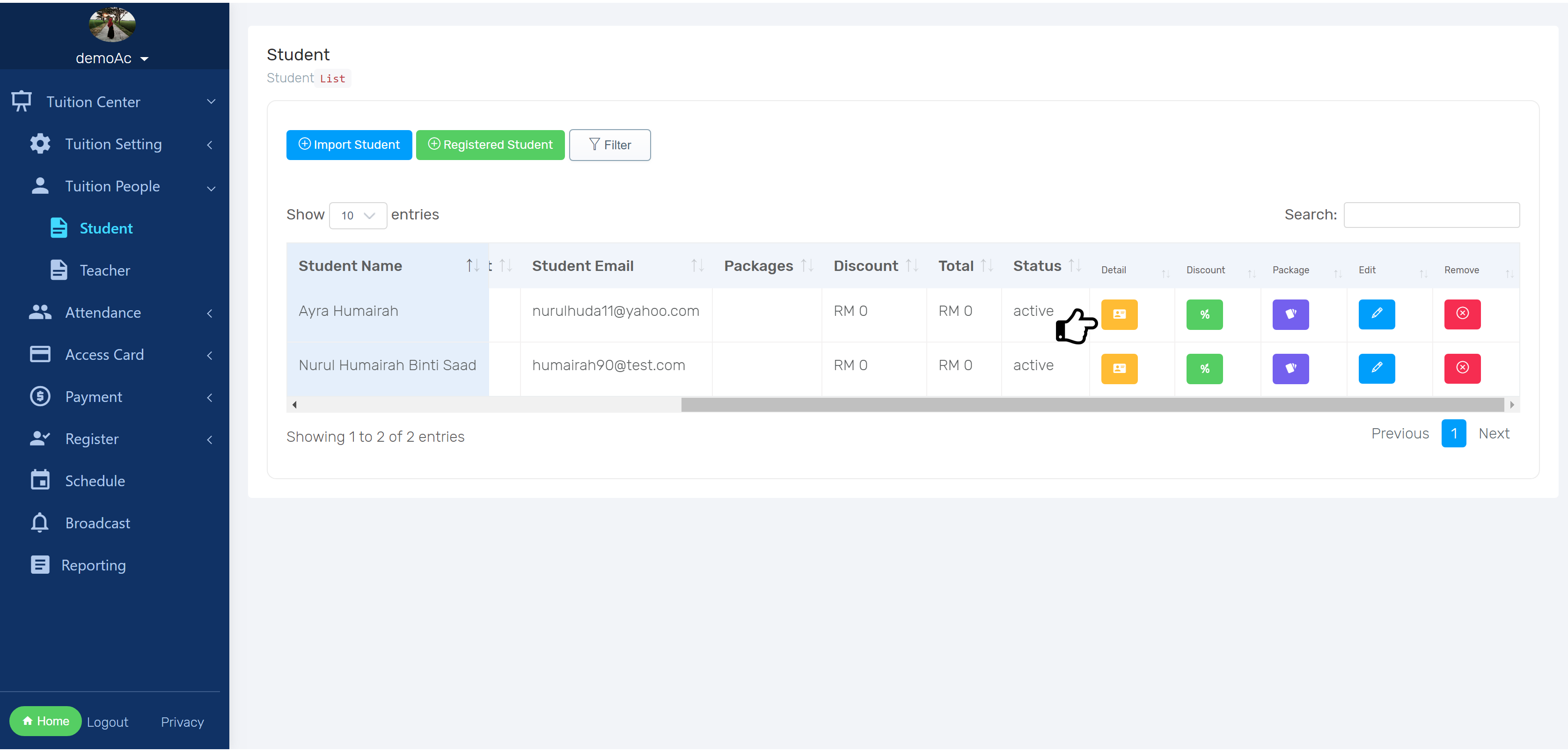Select page 1 in pagination
The height and width of the screenshot is (752, 1568).
1454,433
